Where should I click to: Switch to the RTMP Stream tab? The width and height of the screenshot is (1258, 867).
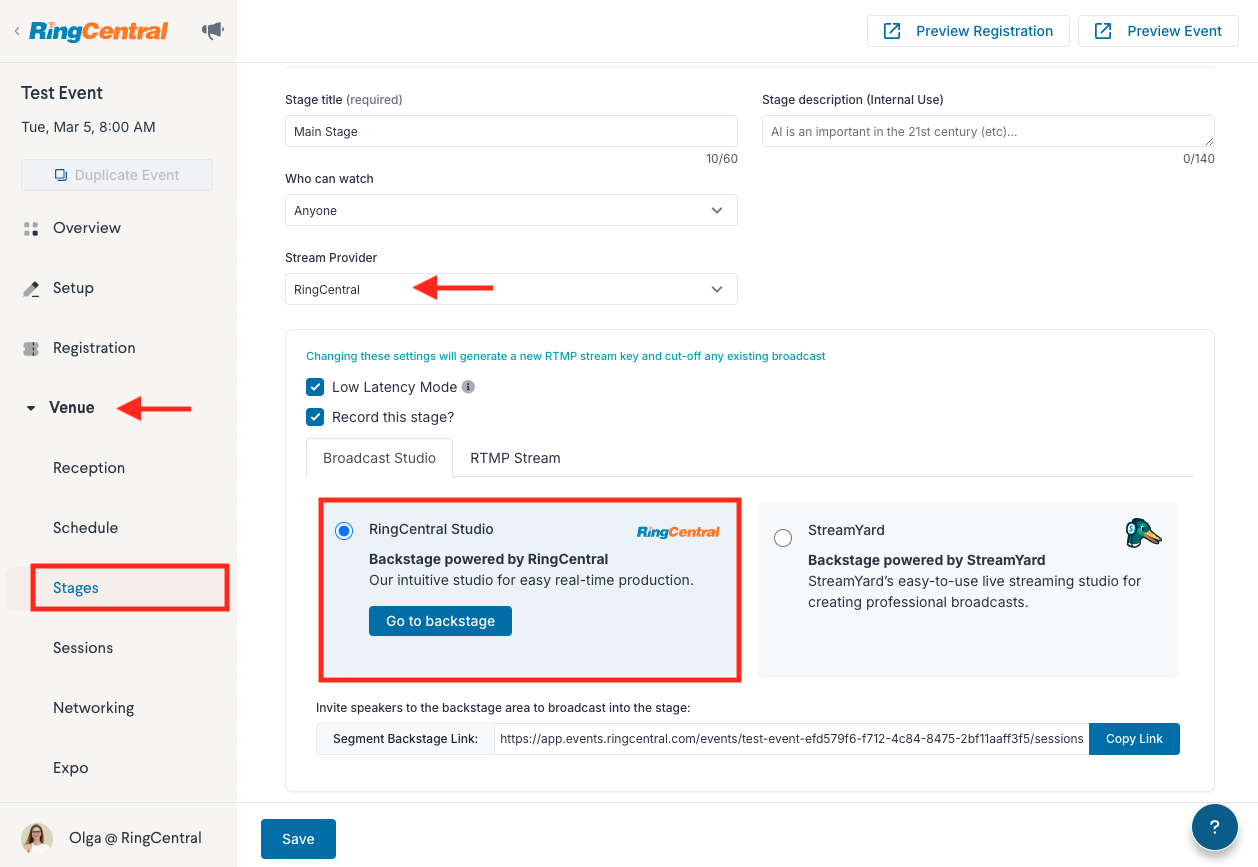515,458
